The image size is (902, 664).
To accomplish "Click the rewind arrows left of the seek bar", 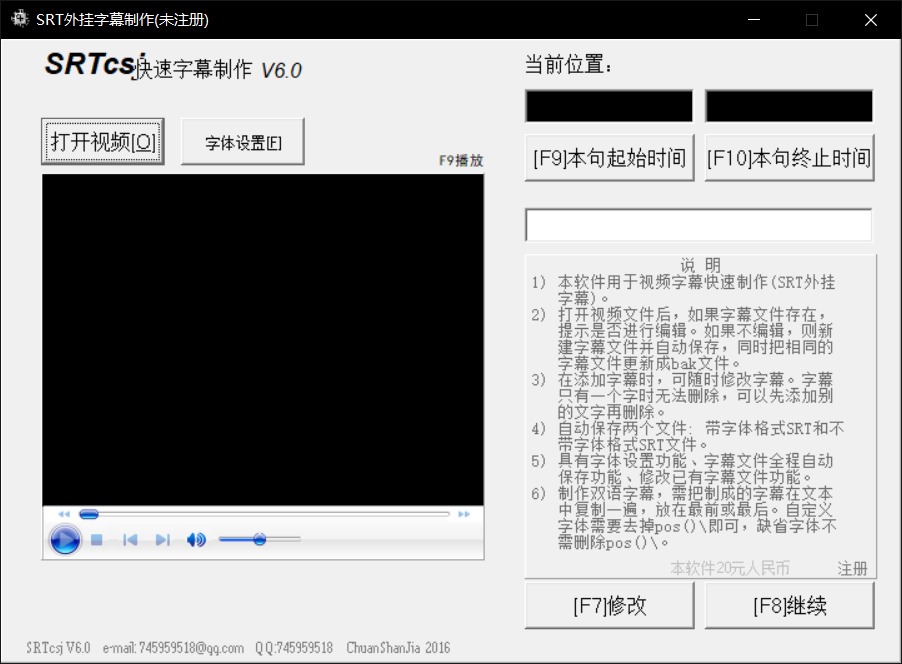I will pyautogui.click(x=64, y=513).
